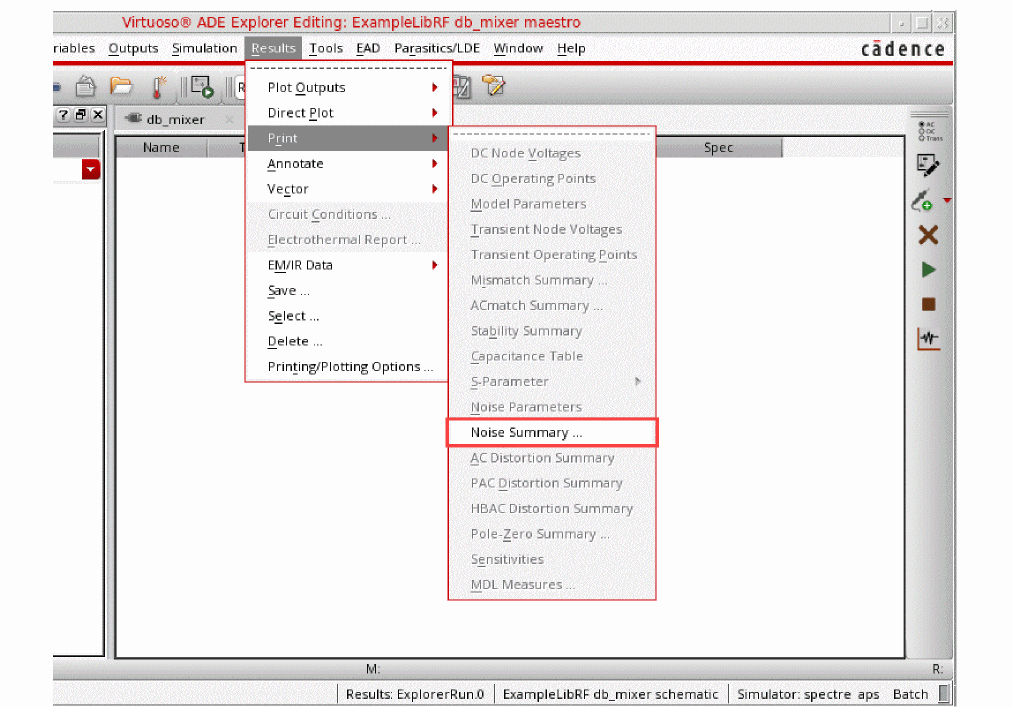This screenshot has width=1013, height=707.
Task: Click the Results menu in the menu bar
Action: click(273, 48)
